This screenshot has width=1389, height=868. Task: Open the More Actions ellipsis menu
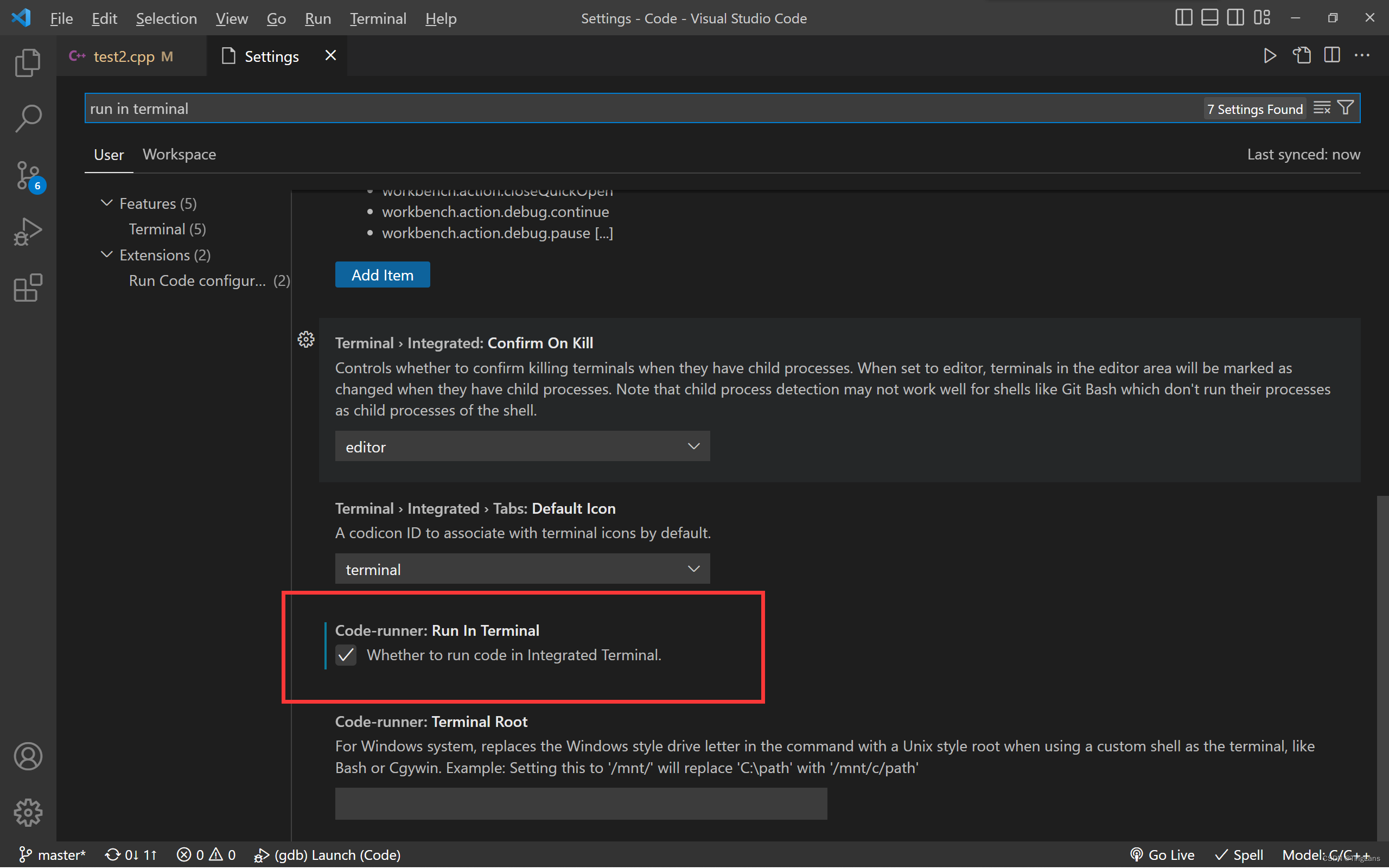(x=1362, y=56)
